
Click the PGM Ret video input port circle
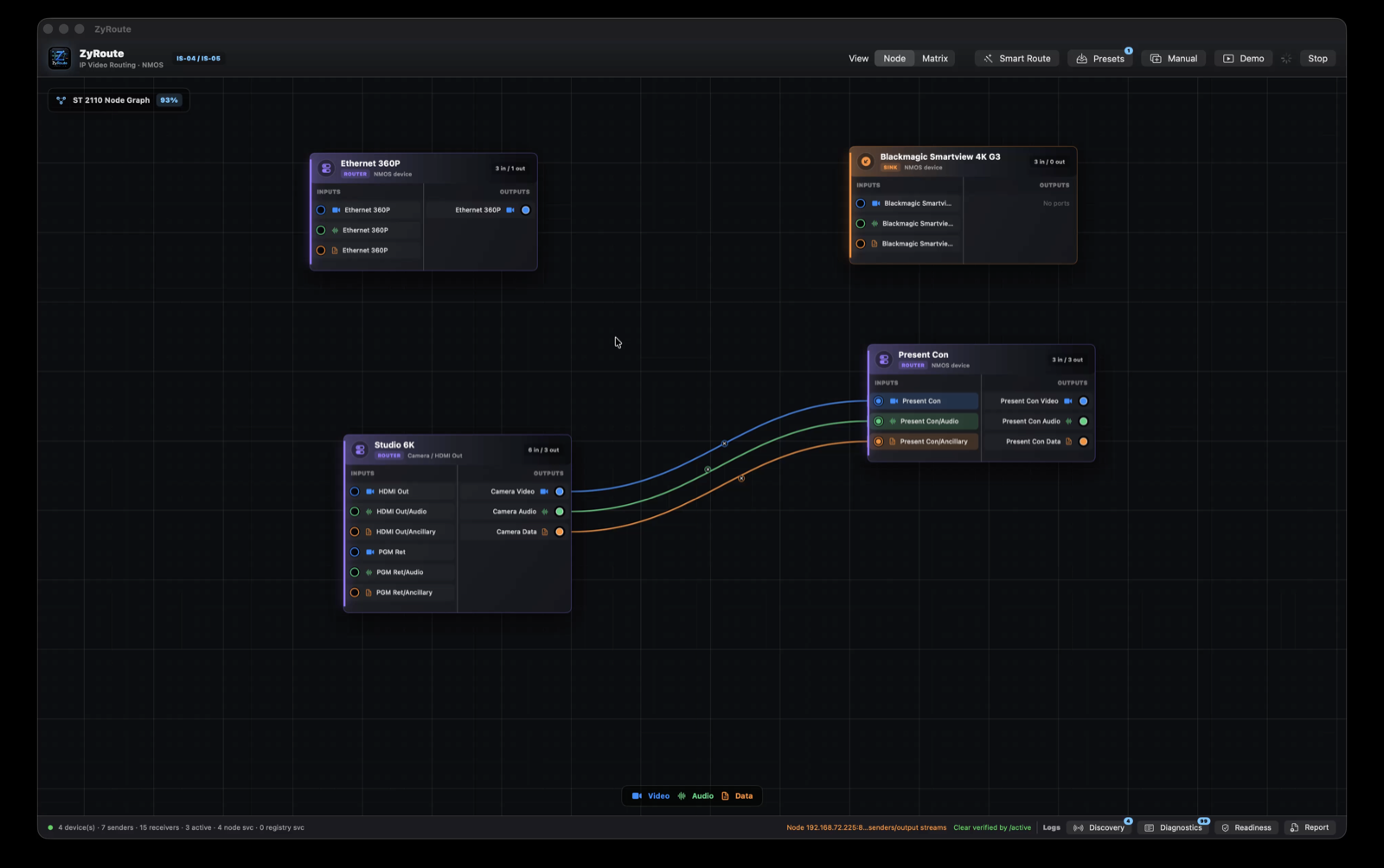tap(355, 552)
